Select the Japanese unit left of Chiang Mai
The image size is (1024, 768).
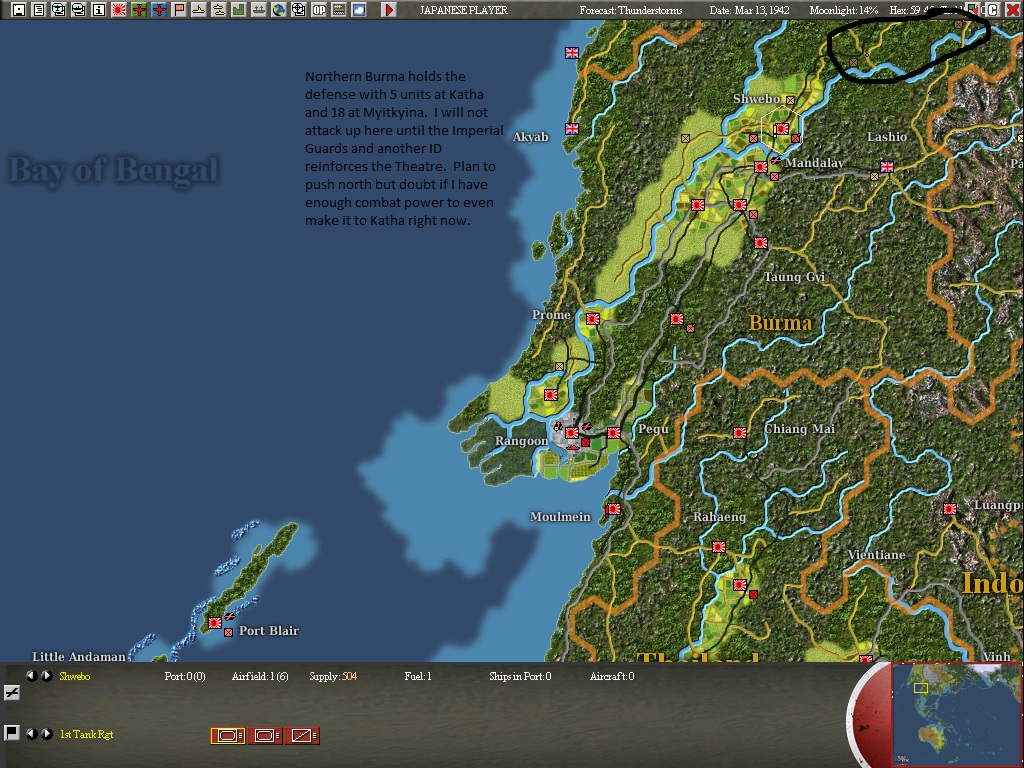739,433
